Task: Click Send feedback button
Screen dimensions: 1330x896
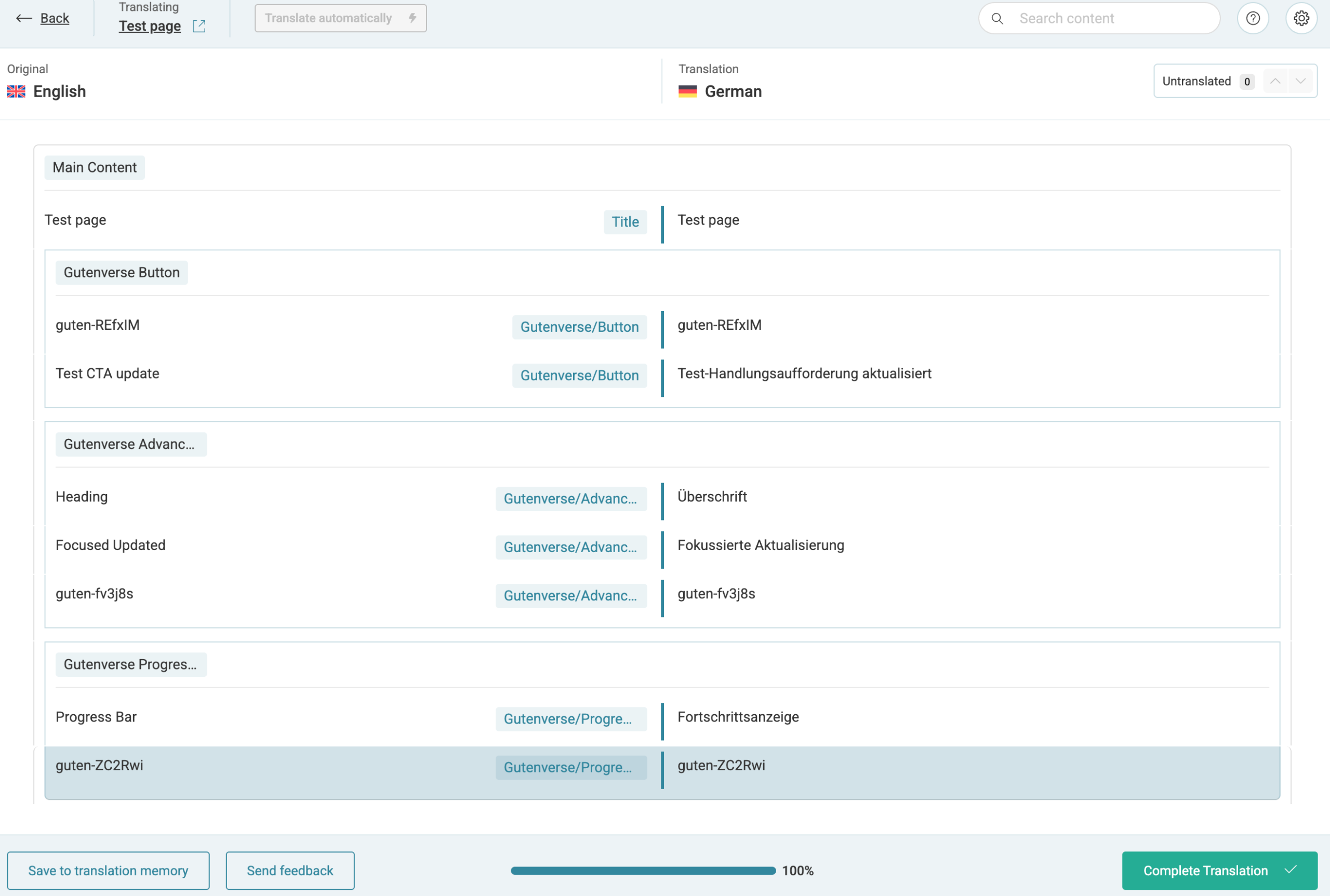Action: coord(290,870)
